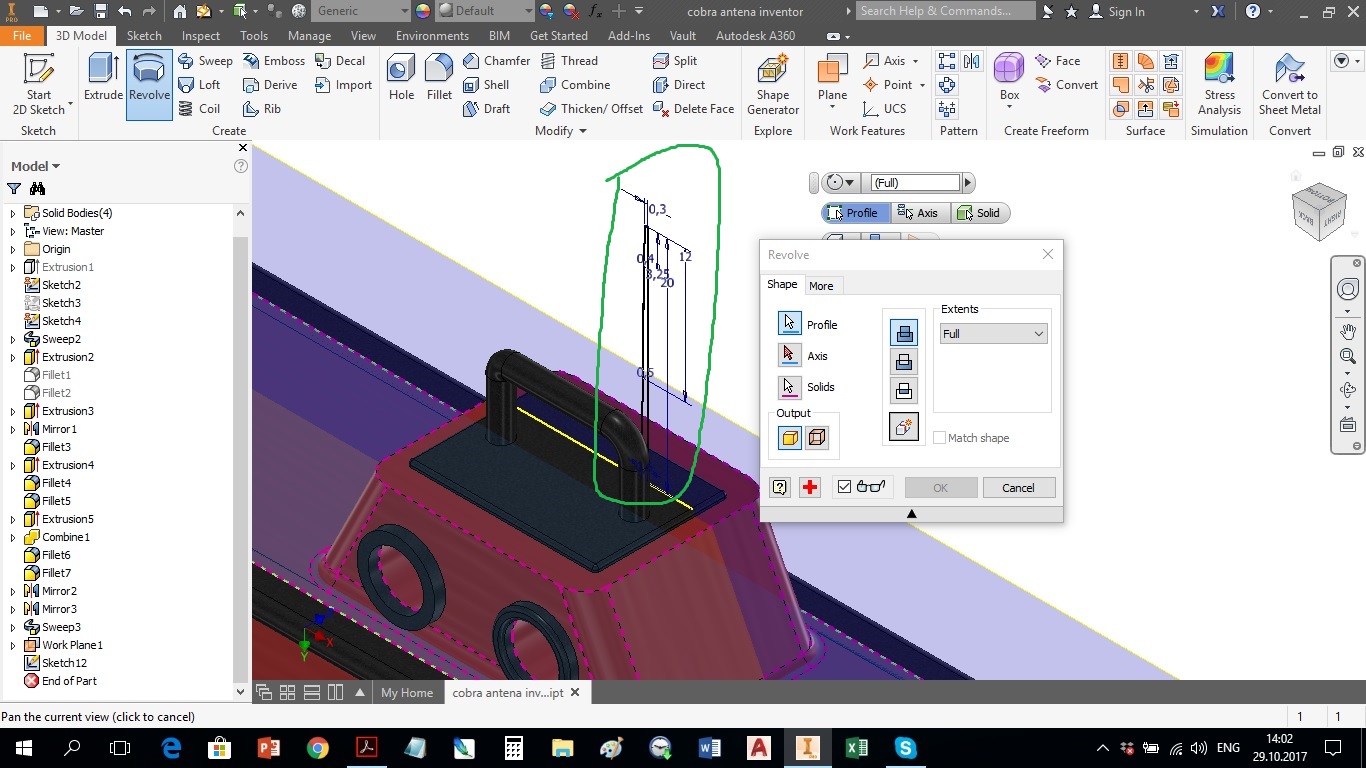Click Convert to Sheet Metal
This screenshot has height=768, width=1366.
(1289, 85)
